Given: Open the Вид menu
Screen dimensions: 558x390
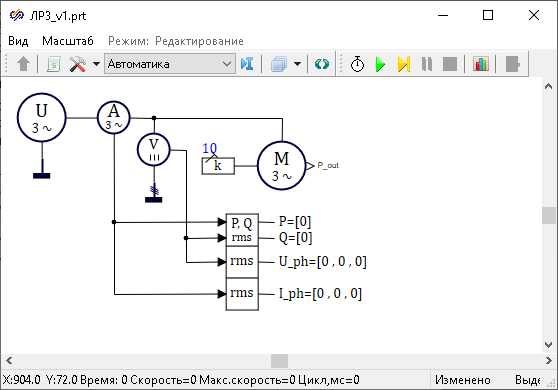Looking at the screenshot, I should click(18, 41).
